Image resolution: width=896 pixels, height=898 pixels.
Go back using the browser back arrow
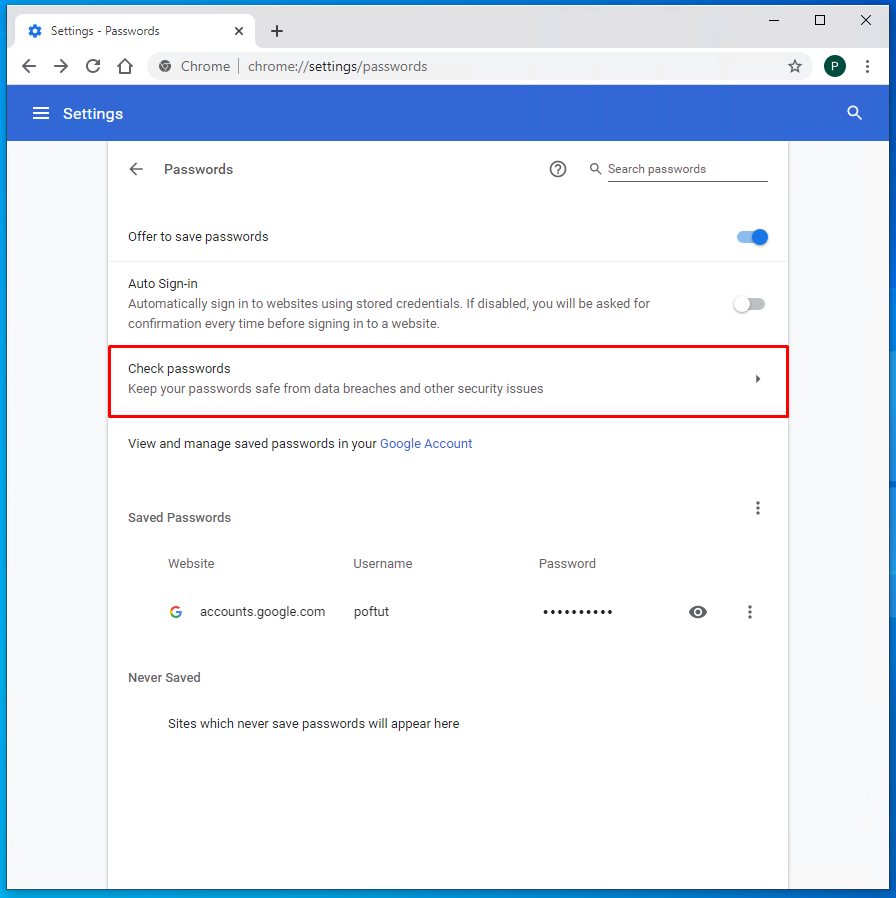(x=29, y=66)
